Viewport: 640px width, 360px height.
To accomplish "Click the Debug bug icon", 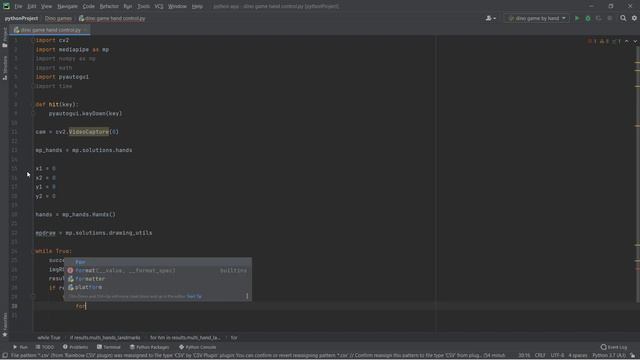I will pos(588,18).
